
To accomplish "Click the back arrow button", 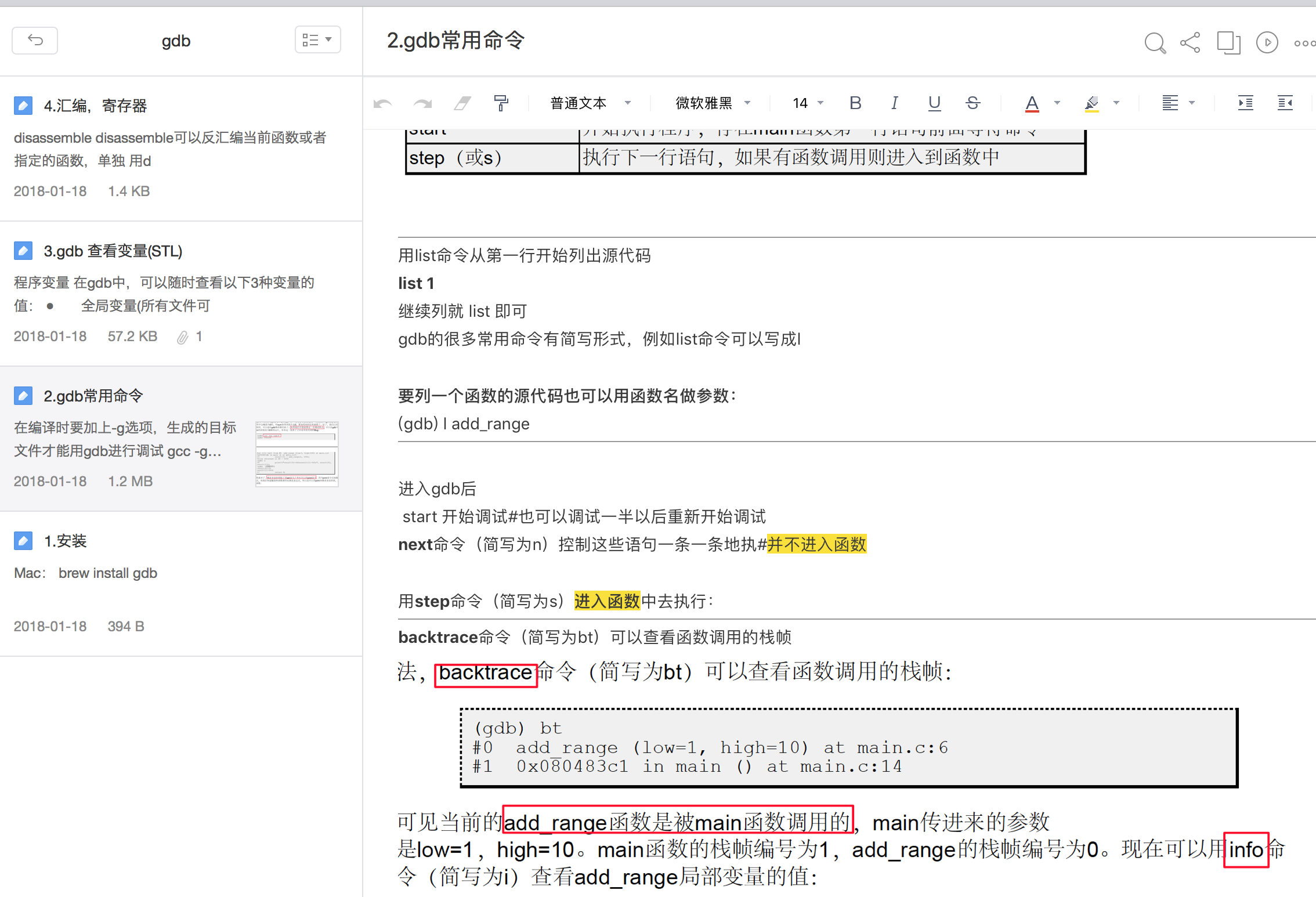I will (35, 40).
